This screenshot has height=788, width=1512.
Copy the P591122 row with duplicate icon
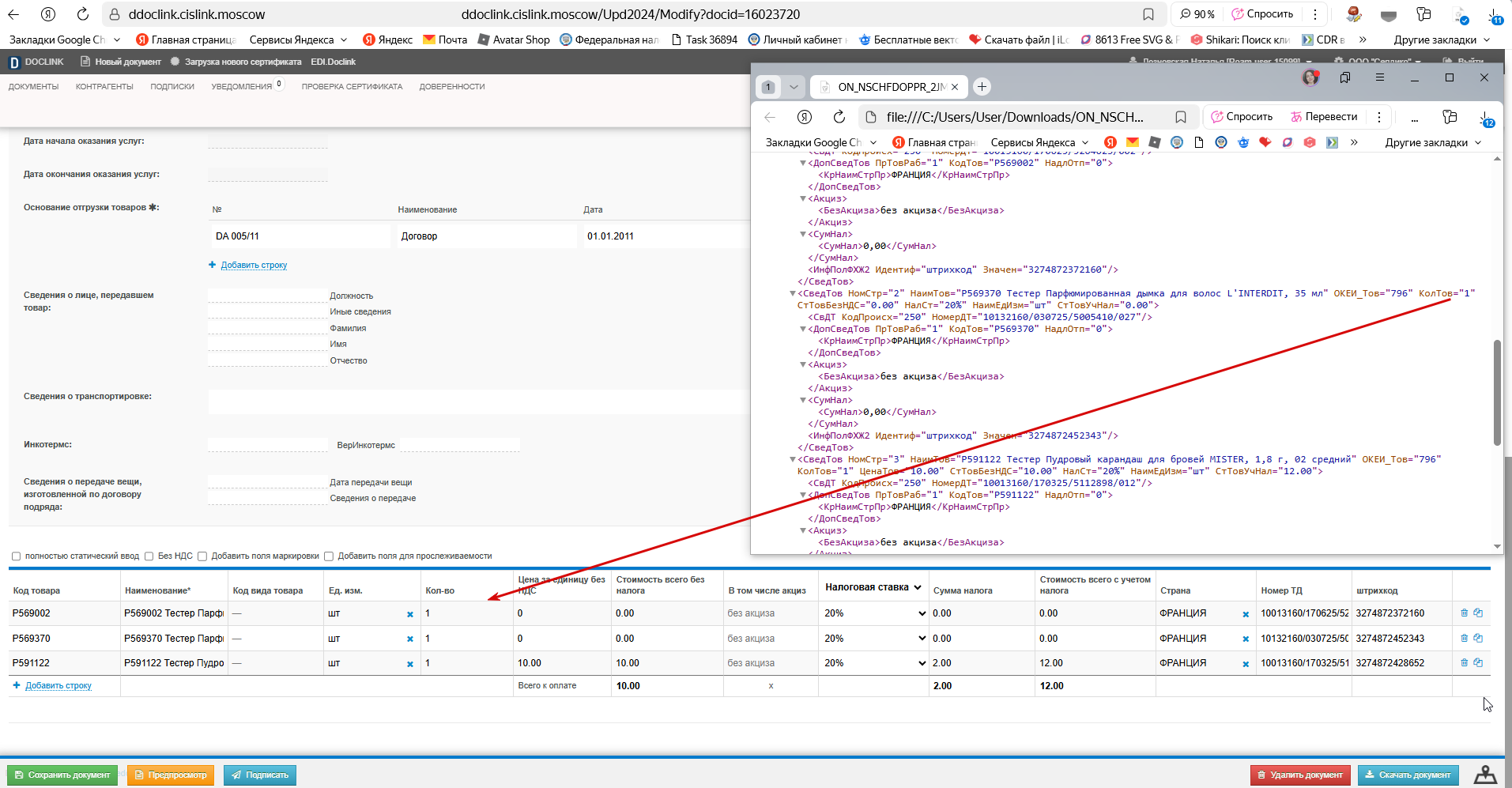click(1478, 662)
